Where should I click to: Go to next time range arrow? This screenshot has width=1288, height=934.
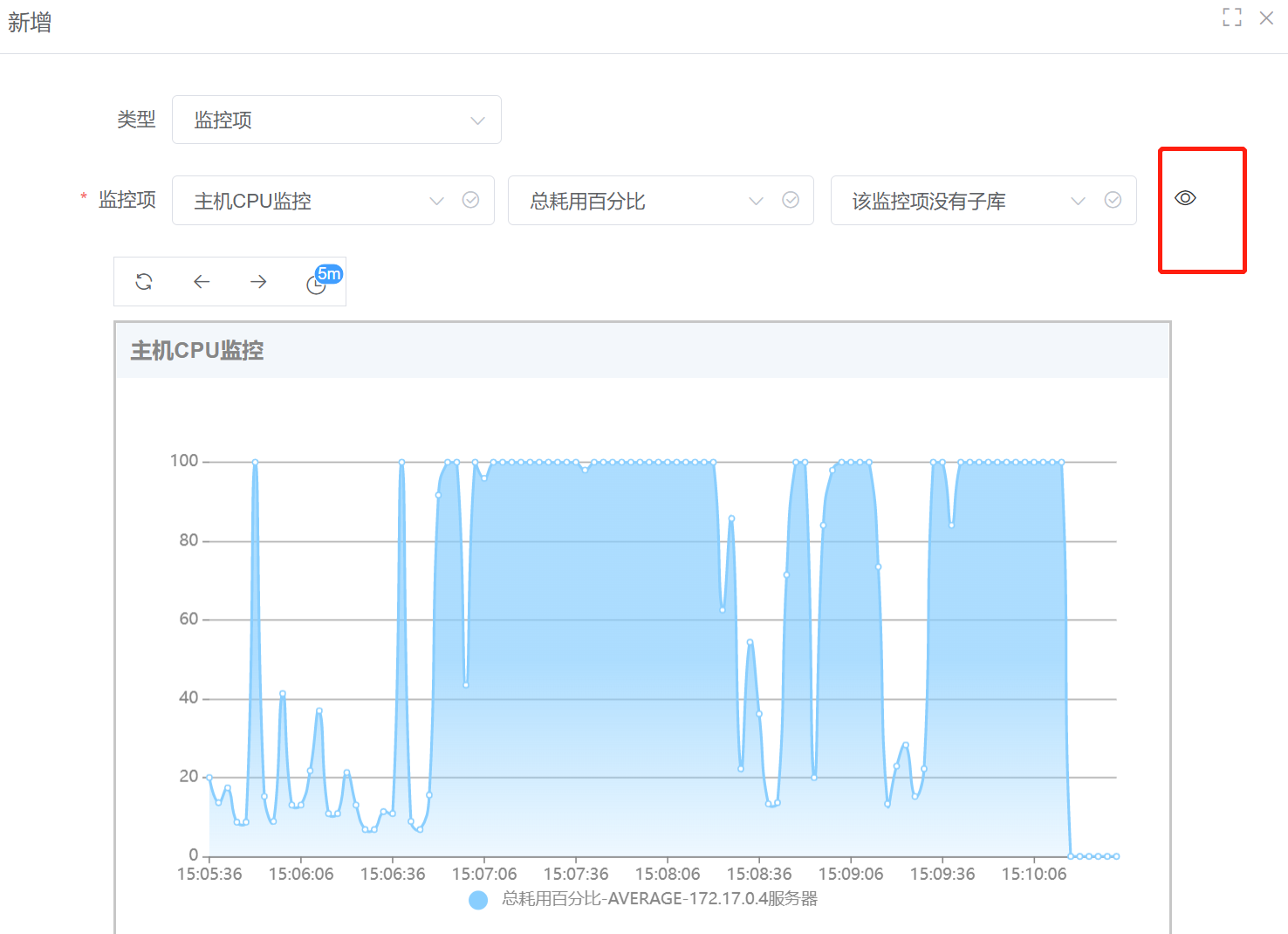click(x=258, y=282)
